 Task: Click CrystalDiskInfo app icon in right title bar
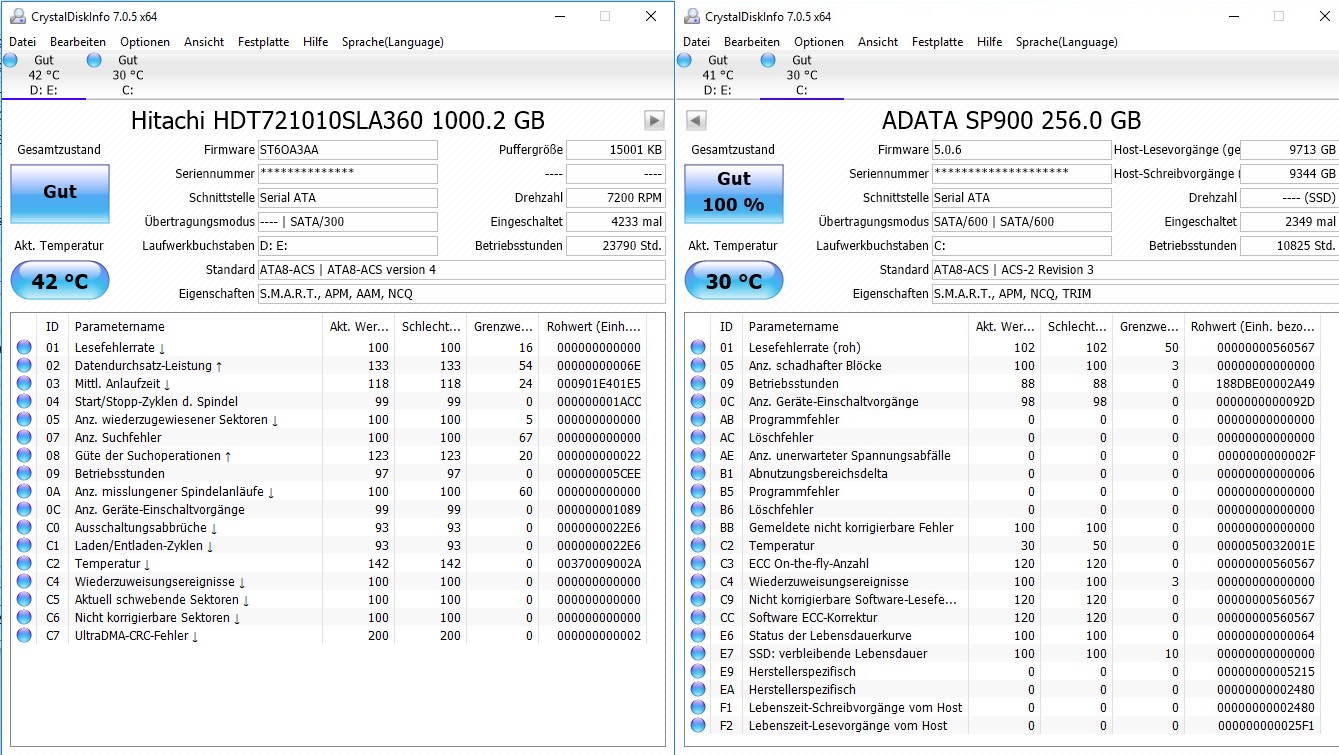click(692, 17)
